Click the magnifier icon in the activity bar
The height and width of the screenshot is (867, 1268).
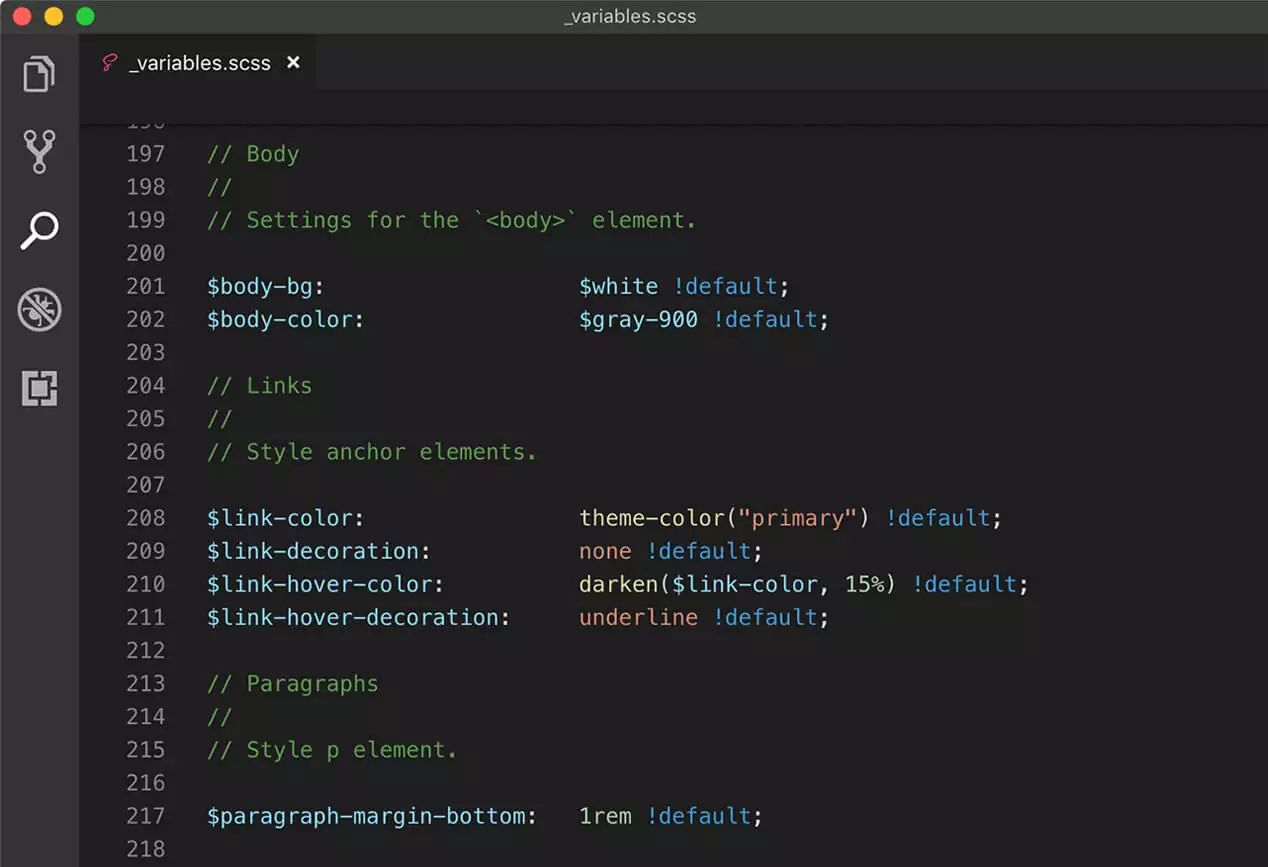click(38, 230)
